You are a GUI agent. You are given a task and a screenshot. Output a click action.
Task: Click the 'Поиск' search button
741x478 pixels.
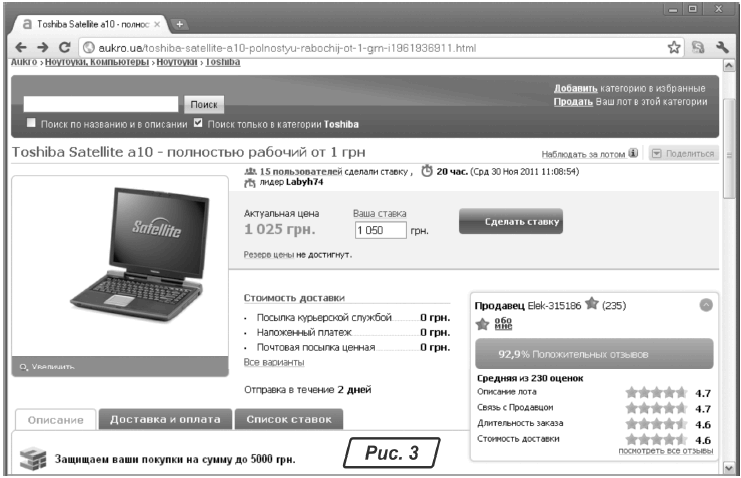point(204,104)
